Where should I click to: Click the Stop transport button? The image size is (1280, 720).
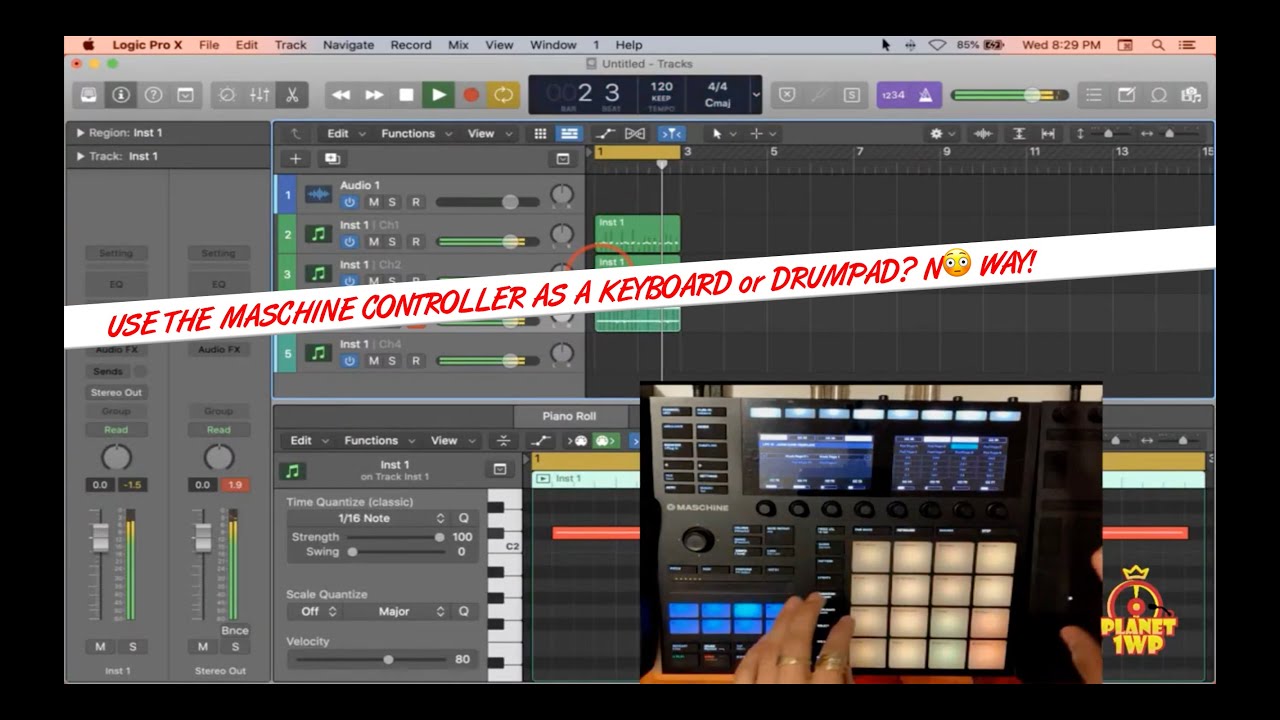(x=406, y=95)
